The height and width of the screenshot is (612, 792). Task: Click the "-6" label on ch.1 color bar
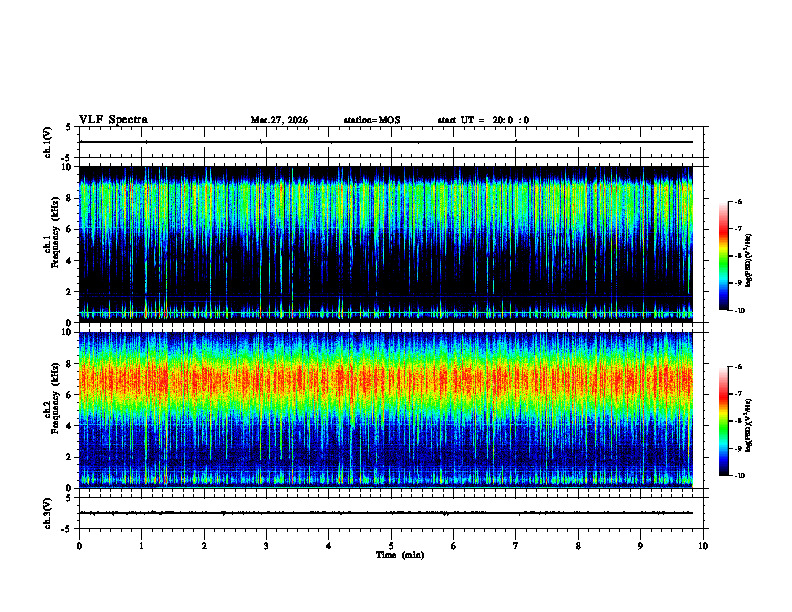[x=738, y=201]
